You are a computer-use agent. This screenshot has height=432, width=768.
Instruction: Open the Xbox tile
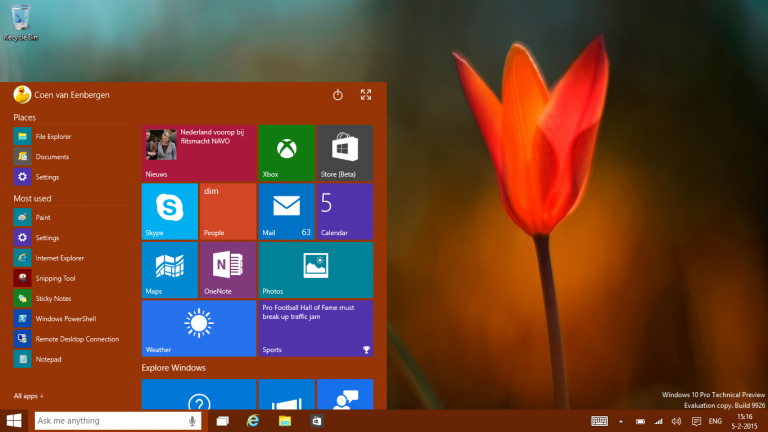tap(286, 152)
